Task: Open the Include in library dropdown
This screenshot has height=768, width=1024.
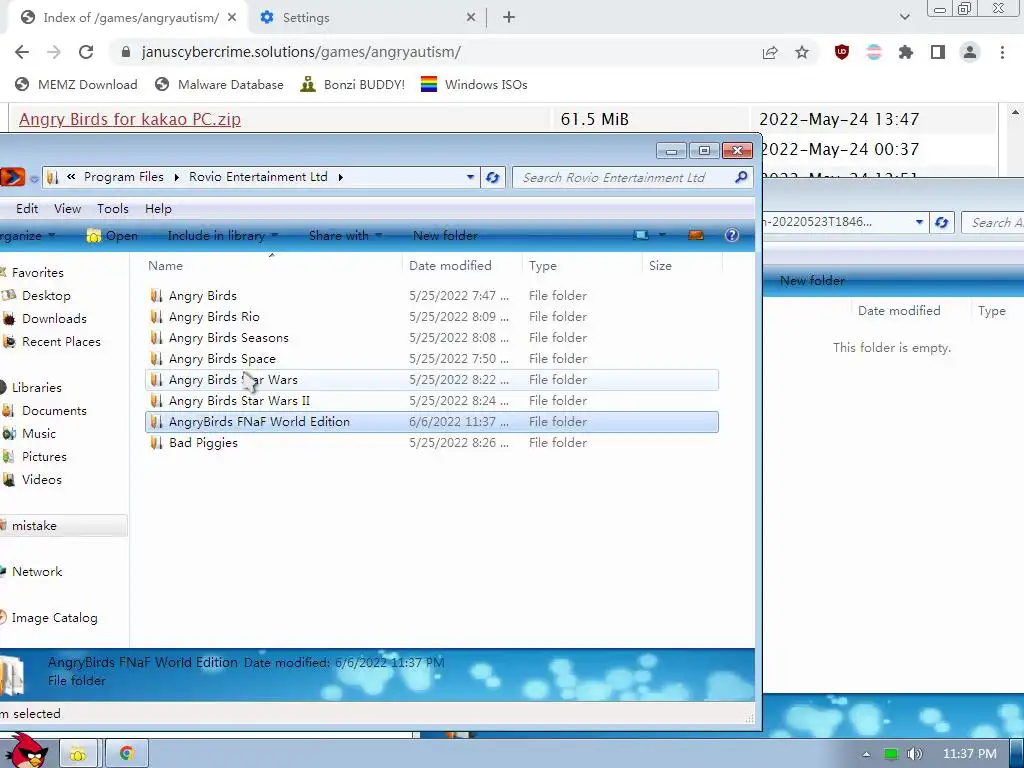Action: [x=223, y=236]
